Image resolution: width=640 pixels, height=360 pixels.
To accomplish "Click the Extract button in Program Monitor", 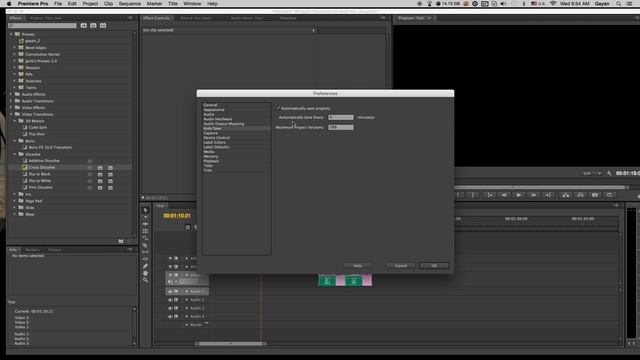I will 580,195.
